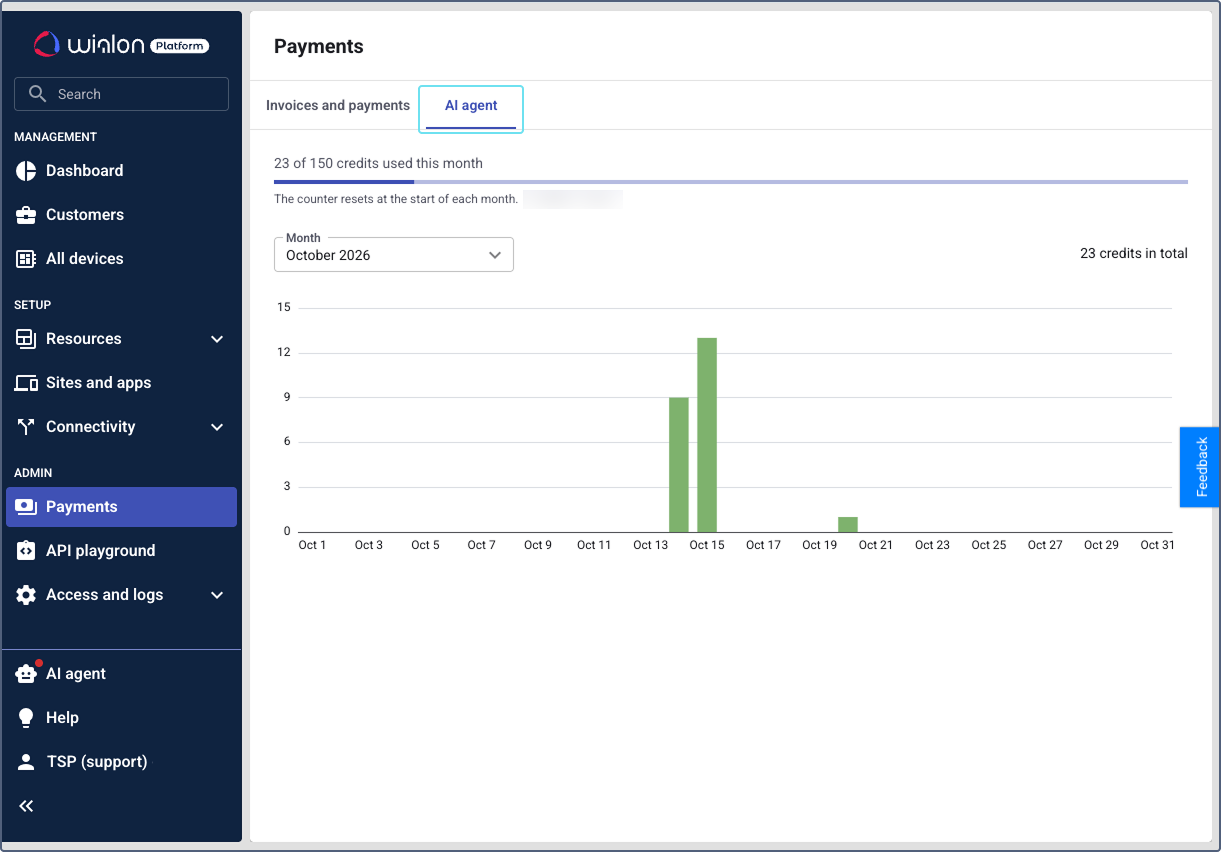Click the tallest bar at Oct 15
Viewport: 1221px width, 852px height.
coord(707,435)
